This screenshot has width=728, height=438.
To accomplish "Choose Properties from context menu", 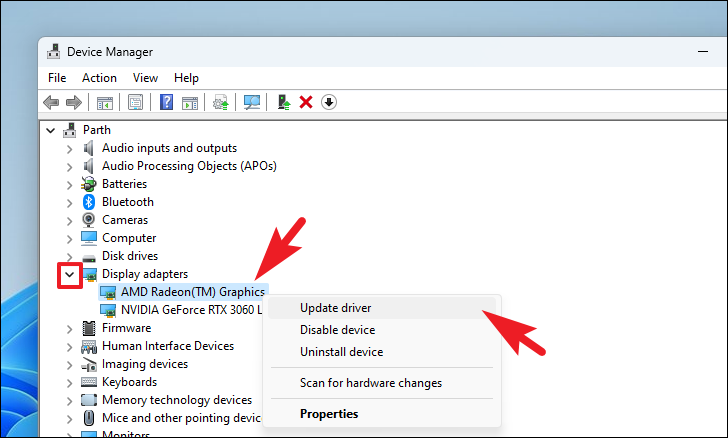I will [382, 413].
